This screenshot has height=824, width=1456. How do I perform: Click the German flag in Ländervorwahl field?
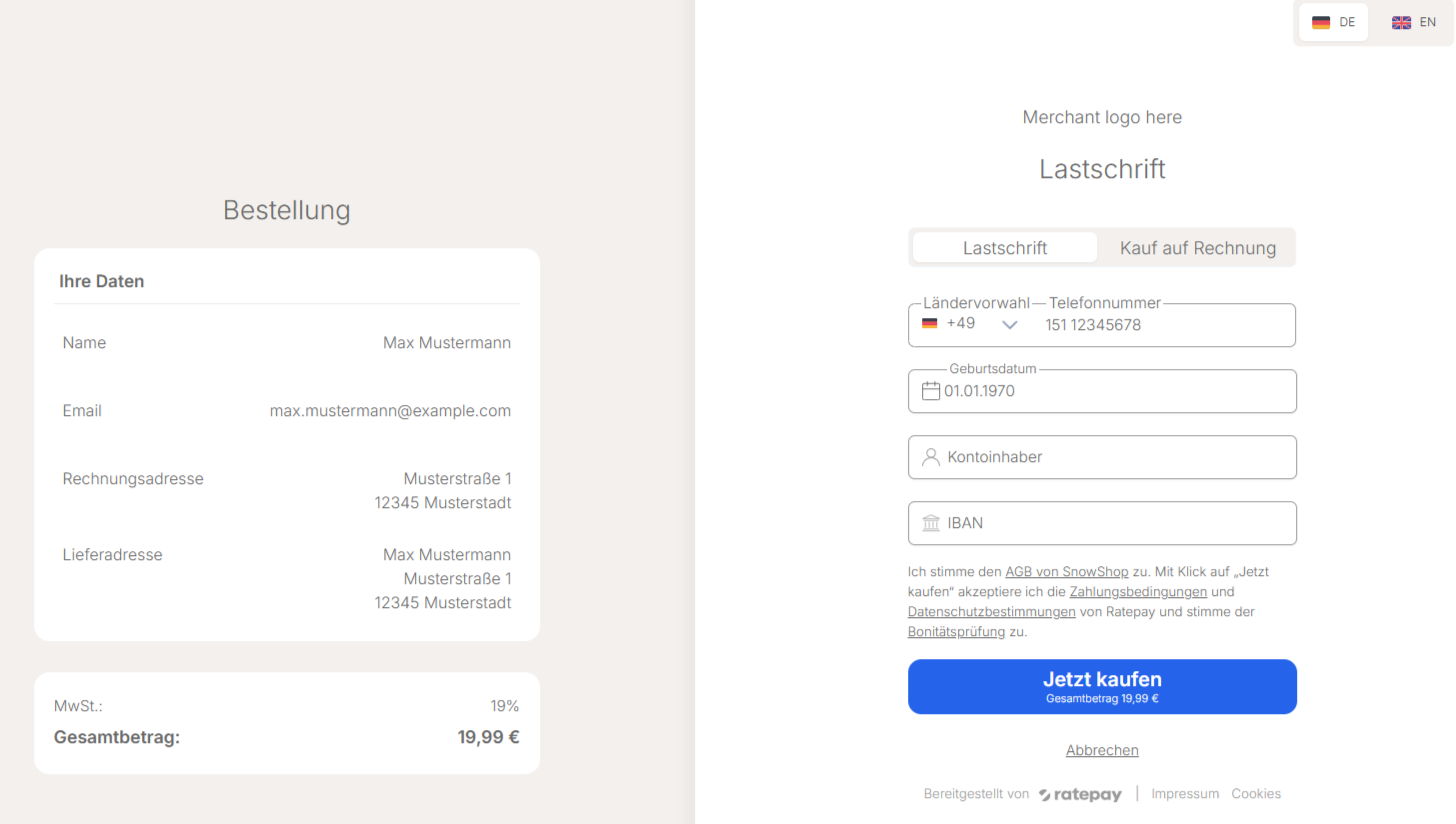930,324
